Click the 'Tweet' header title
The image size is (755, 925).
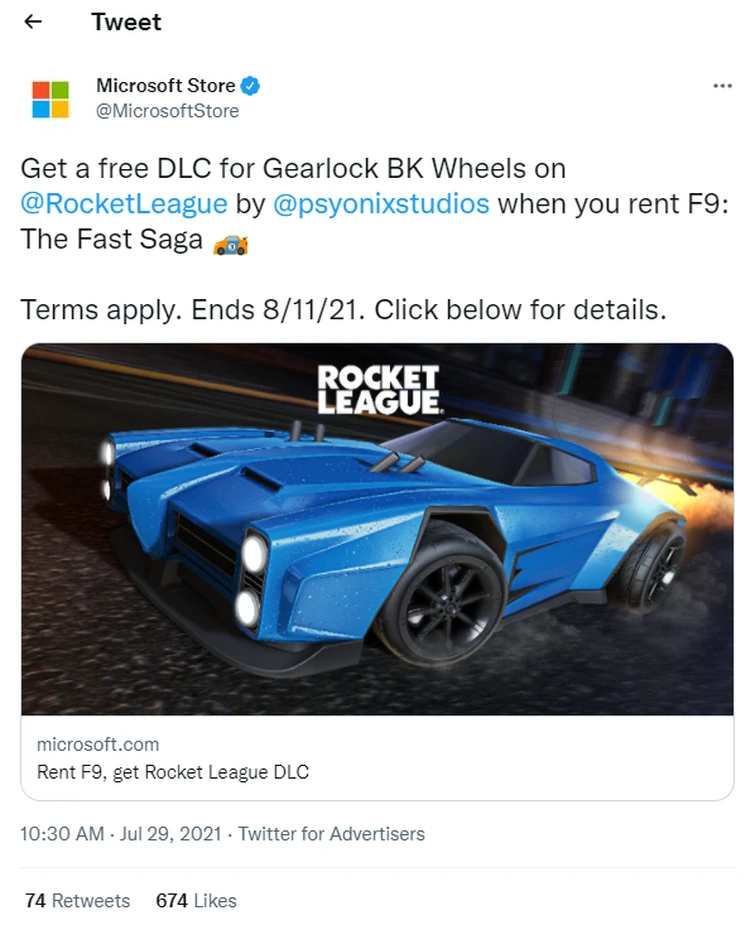tap(126, 22)
